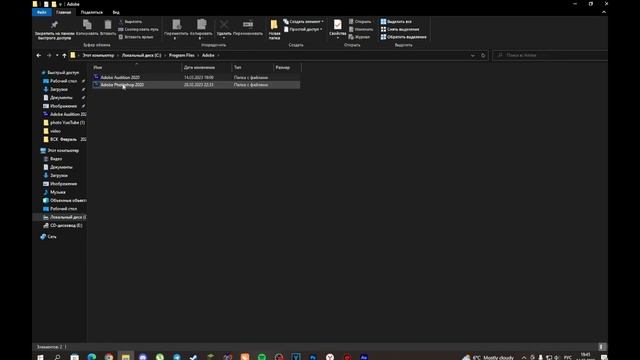Open the Spotify icon on the taskbar
The image size is (640, 360).
[x=262, y=357]
